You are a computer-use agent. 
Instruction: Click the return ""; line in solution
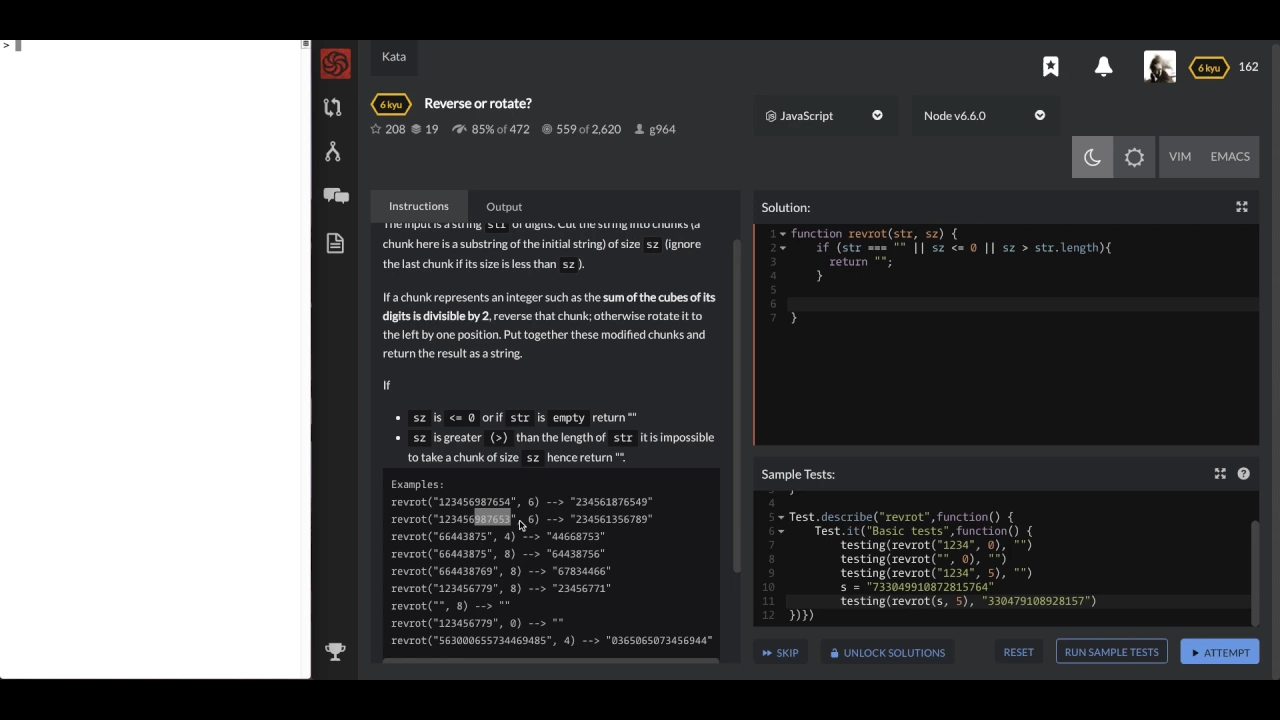coord(860,262)
